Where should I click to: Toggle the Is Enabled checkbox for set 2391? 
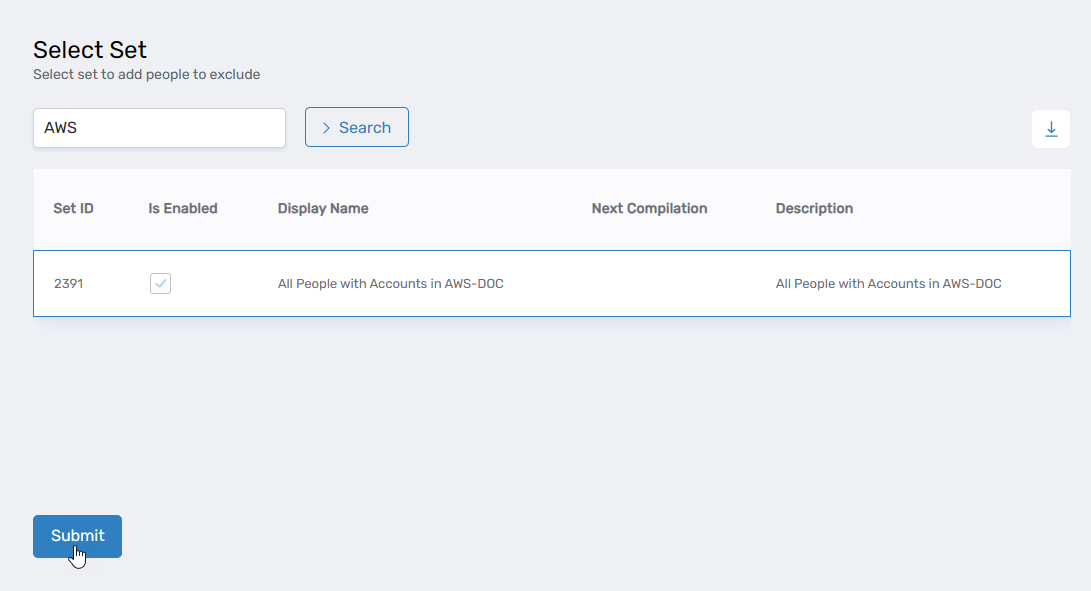click(160, 284)
